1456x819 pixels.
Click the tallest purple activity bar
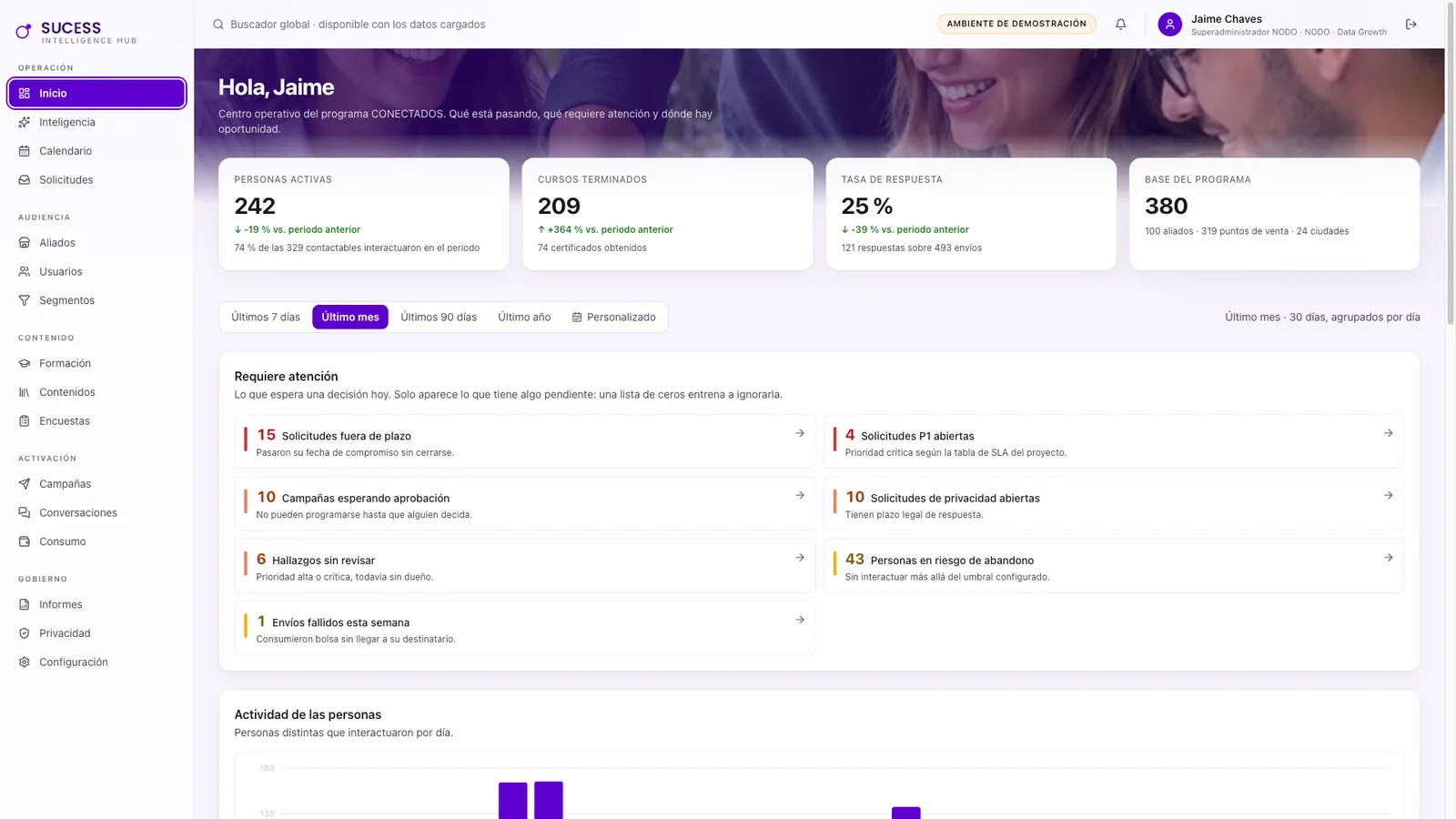549,800
